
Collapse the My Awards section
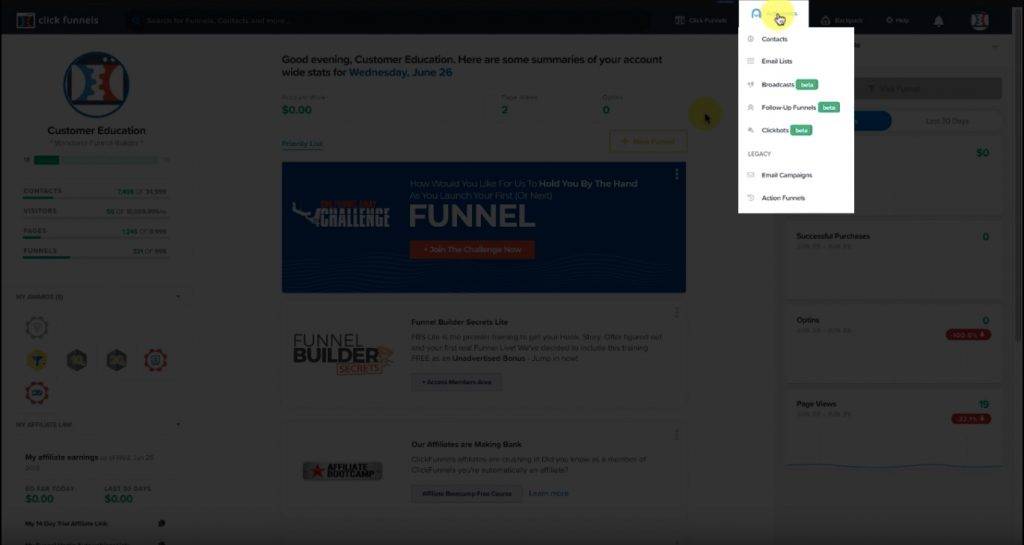[x=178, y=297]
